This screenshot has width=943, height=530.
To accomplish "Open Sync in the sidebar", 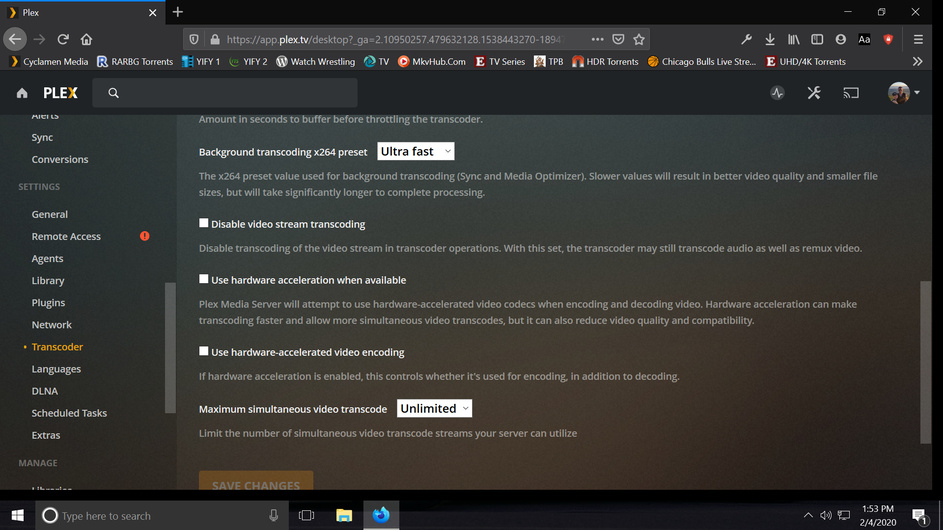I will (x=42, y=137).
